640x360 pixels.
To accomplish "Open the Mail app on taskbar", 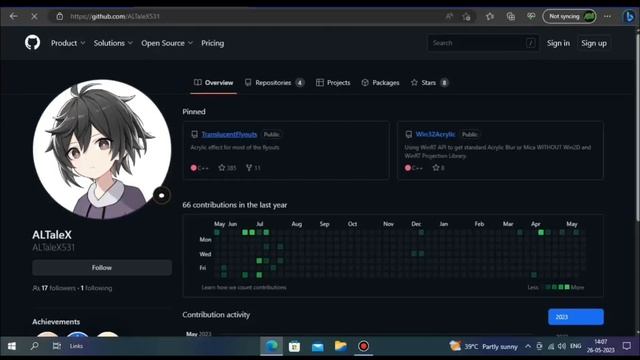I will tap(318, 346).
